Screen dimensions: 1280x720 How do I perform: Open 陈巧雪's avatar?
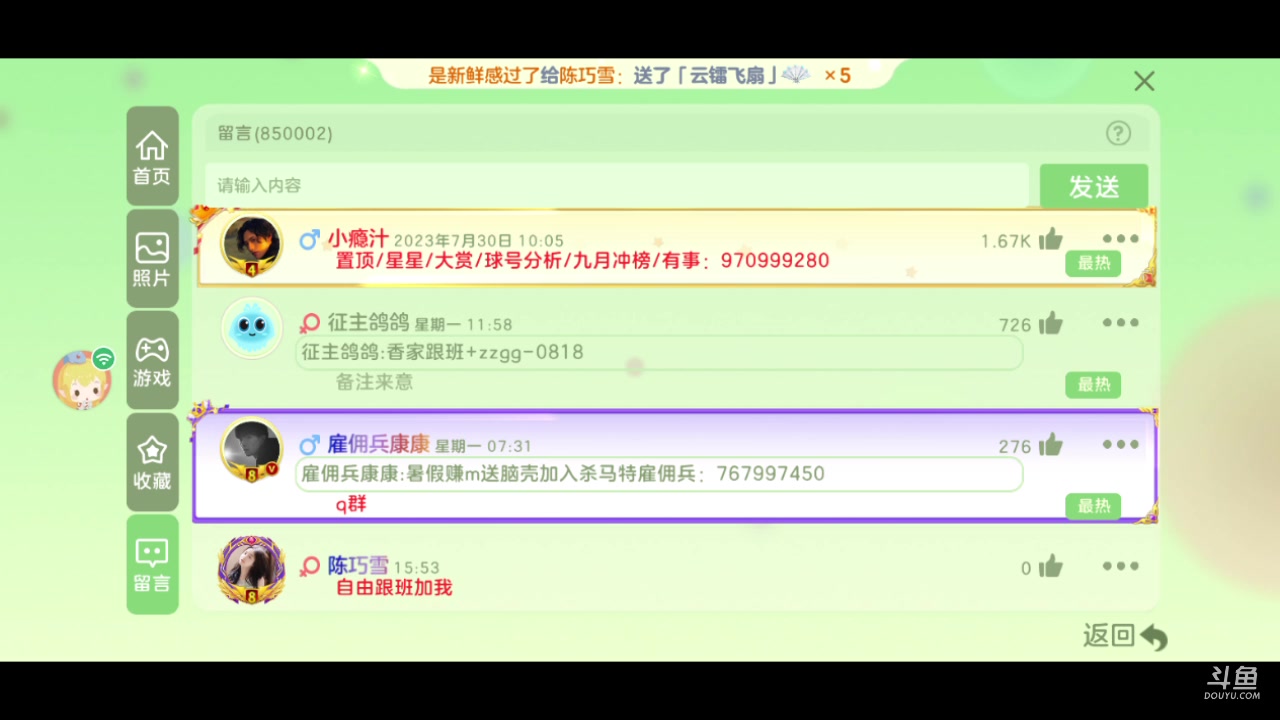coord(252,571)
